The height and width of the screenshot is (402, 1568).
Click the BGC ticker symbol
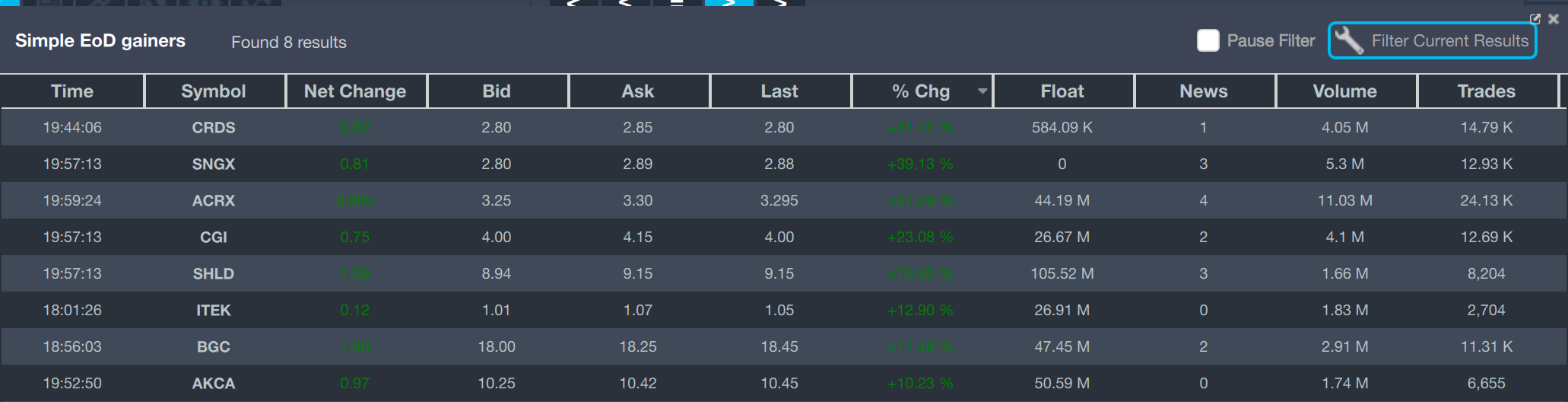pyautogui.click(x=214, y=347)
